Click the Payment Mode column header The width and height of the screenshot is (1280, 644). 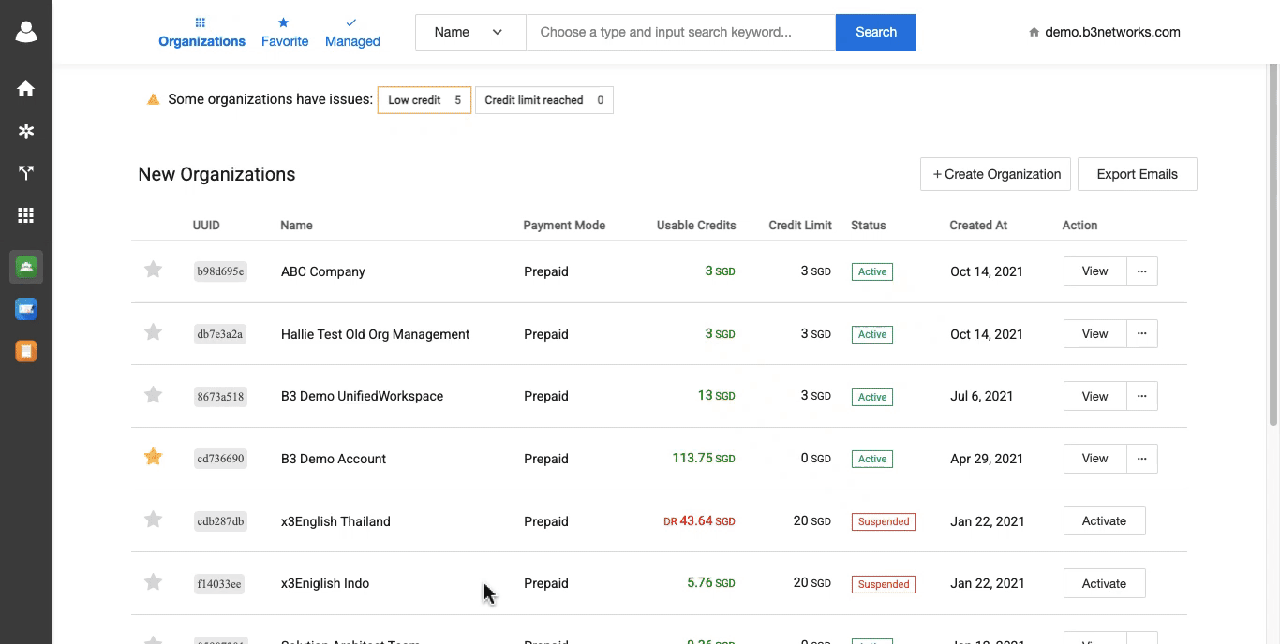click(x=564, y=225)
